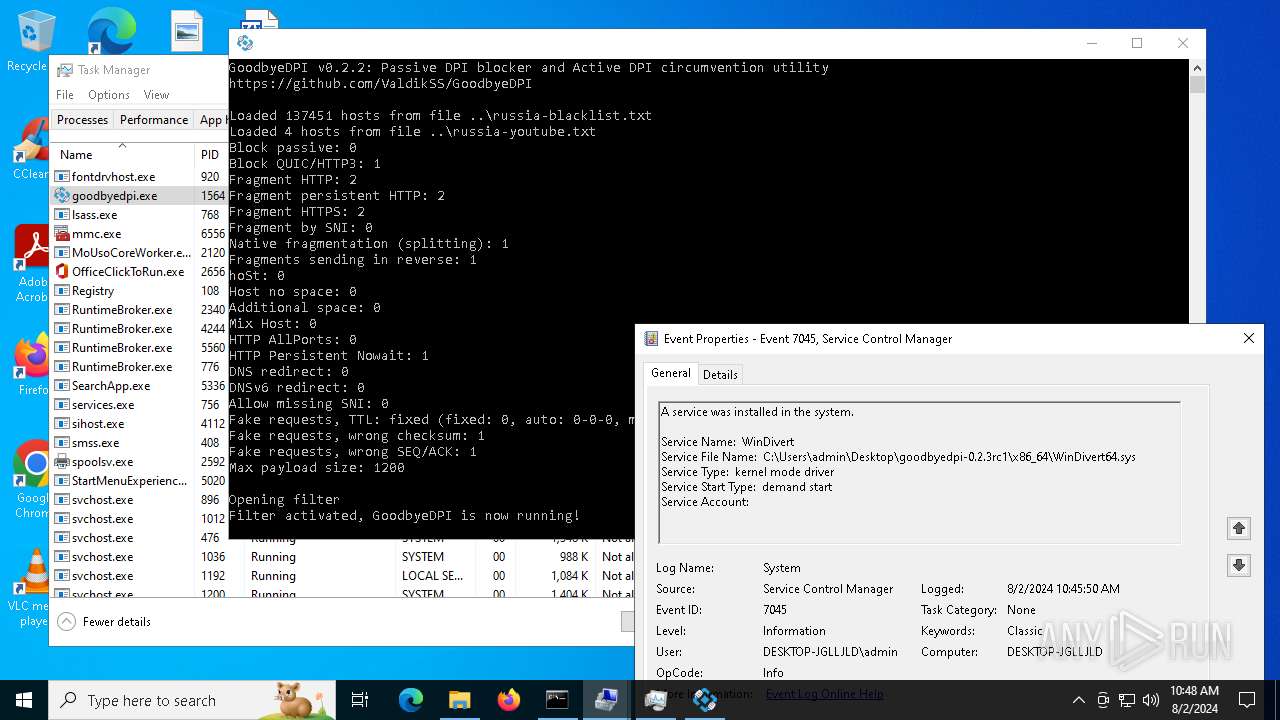Click the Event Properties window title icon
1280x720 pixels.
pos(651,339)
